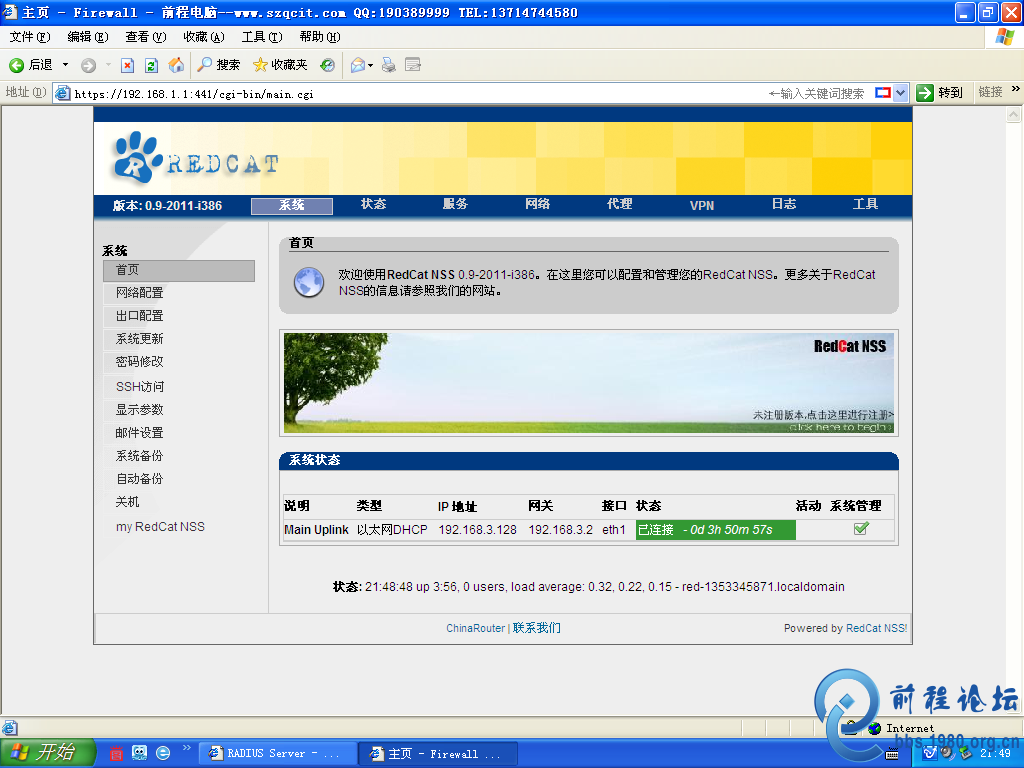Click the IE Stop loading icon
1024x768 pixels.
pos(127,65)
